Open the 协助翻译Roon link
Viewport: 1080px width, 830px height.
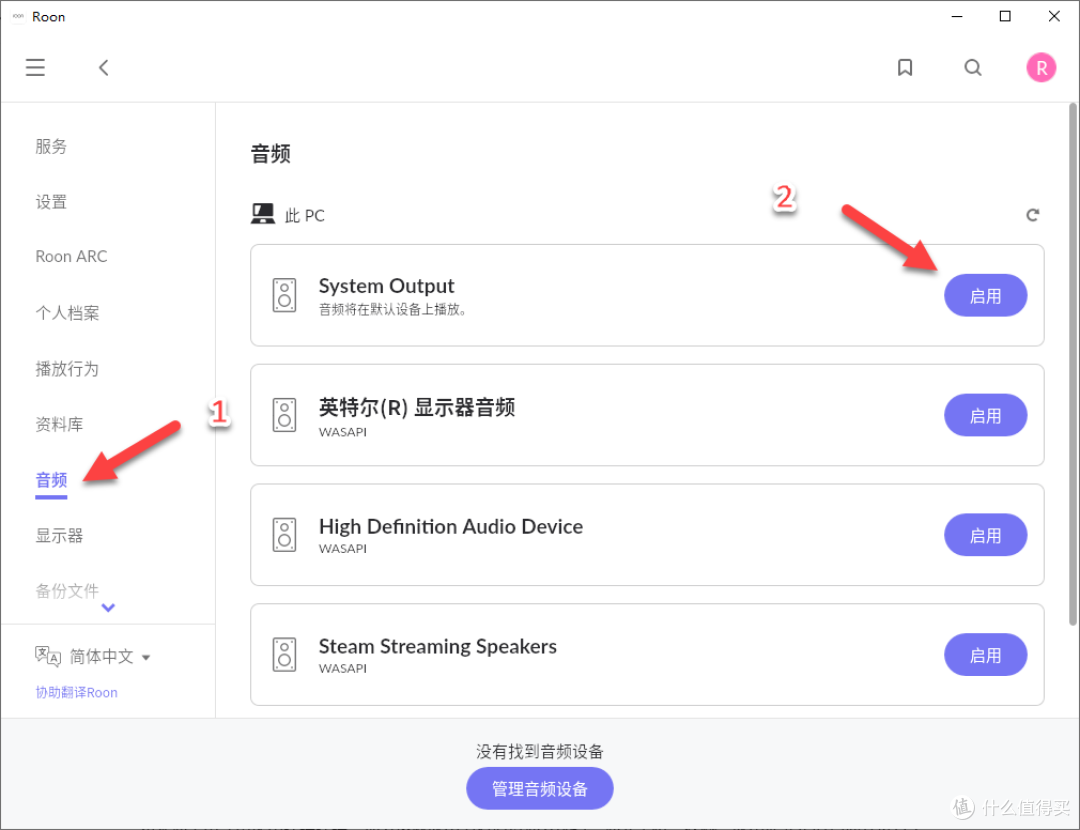coord(76,692)
